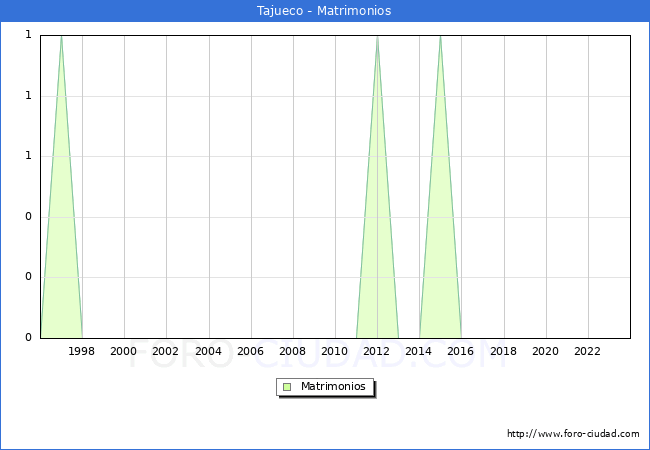Screen dimensions: 650x450
Task: Click the 2014 x-axis label
Action: click(419, 351)
